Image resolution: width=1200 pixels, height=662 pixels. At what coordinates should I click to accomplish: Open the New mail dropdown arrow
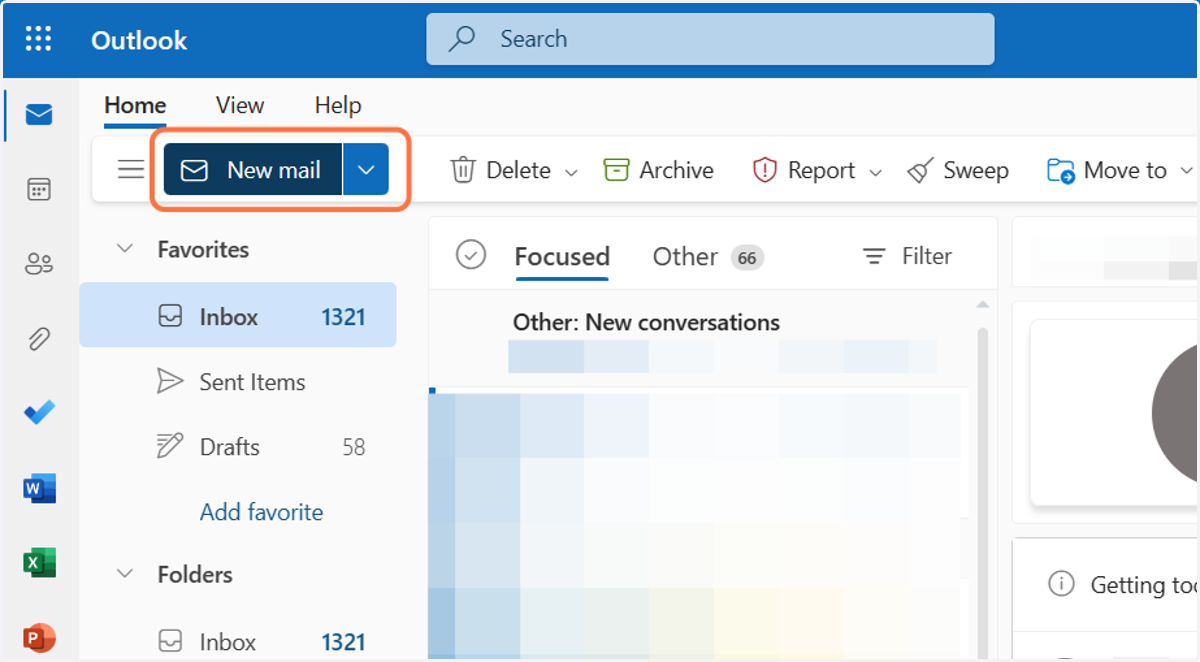[366, 170]
